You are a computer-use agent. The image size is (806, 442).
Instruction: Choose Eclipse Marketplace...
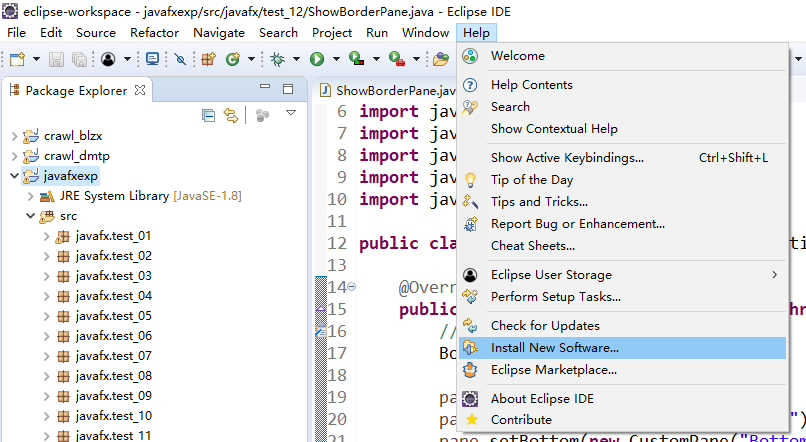[x=622, y=370]
